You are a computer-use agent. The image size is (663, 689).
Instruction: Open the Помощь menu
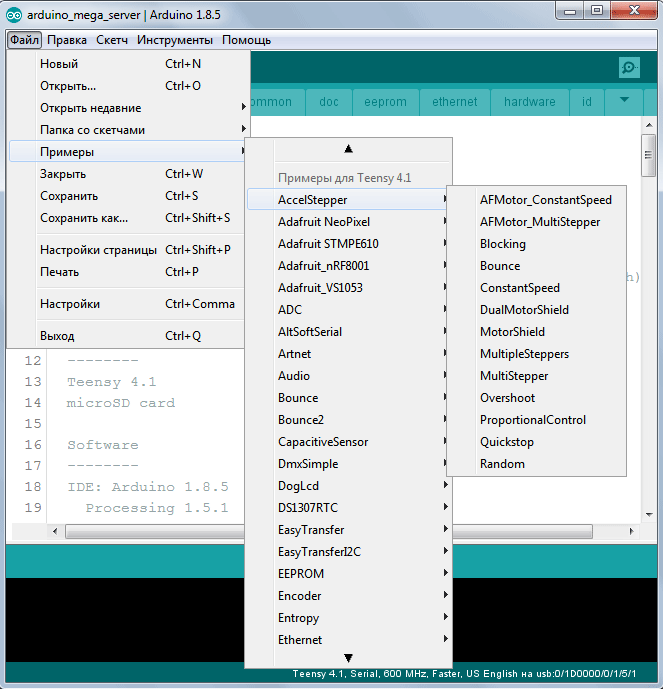[x=246, y=40]
